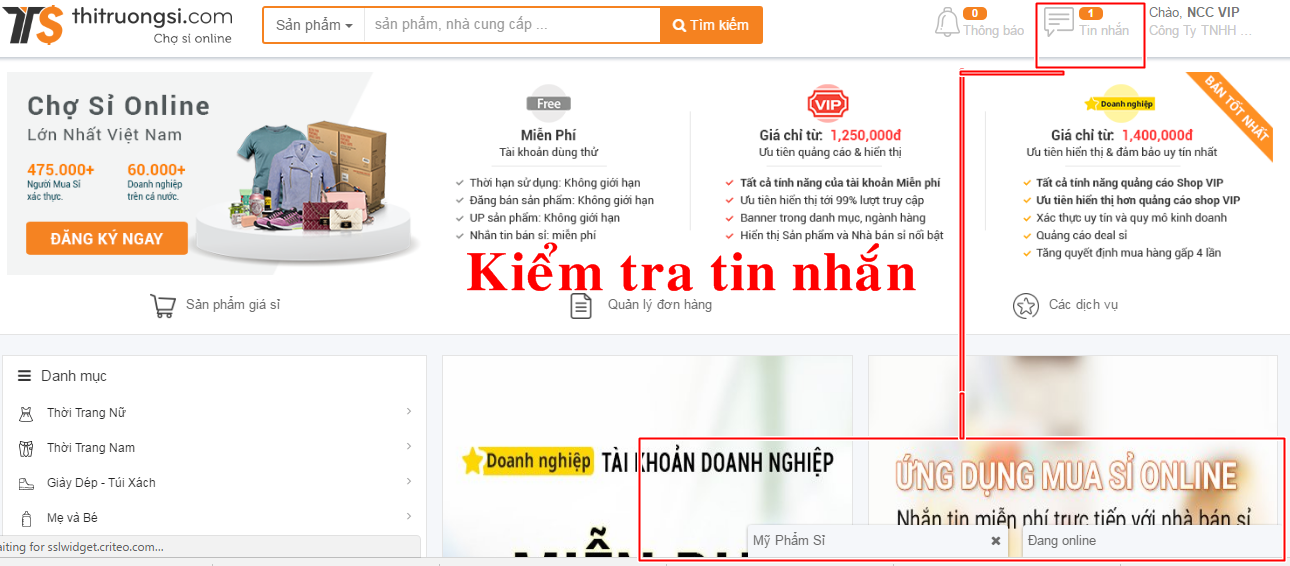Image resolution: width=1290 pixels, height=566 pixels.
Task: Click the red VIP badge icon
Action: coord(827,104)
